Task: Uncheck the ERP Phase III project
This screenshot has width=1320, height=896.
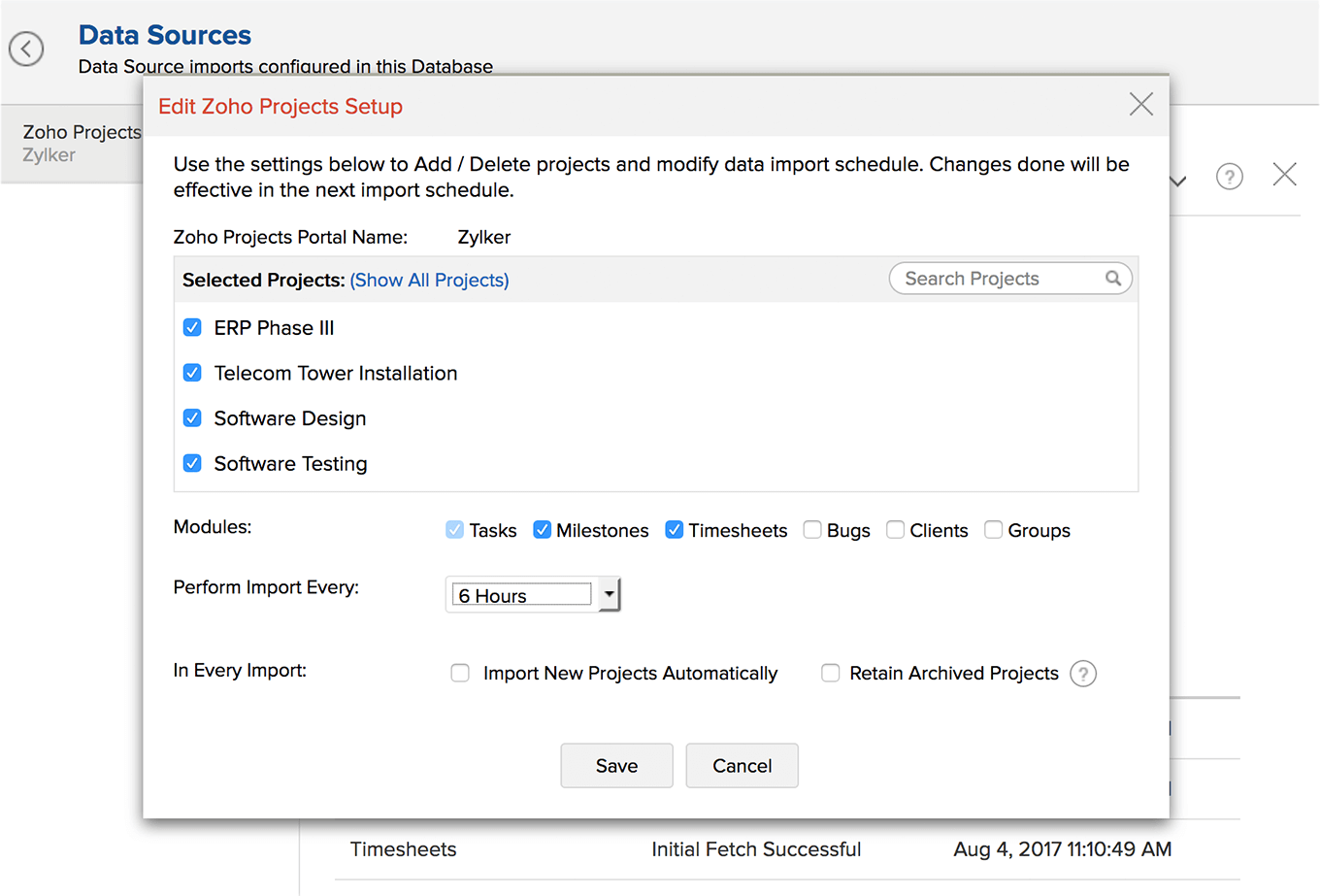Action: [192, 328]
